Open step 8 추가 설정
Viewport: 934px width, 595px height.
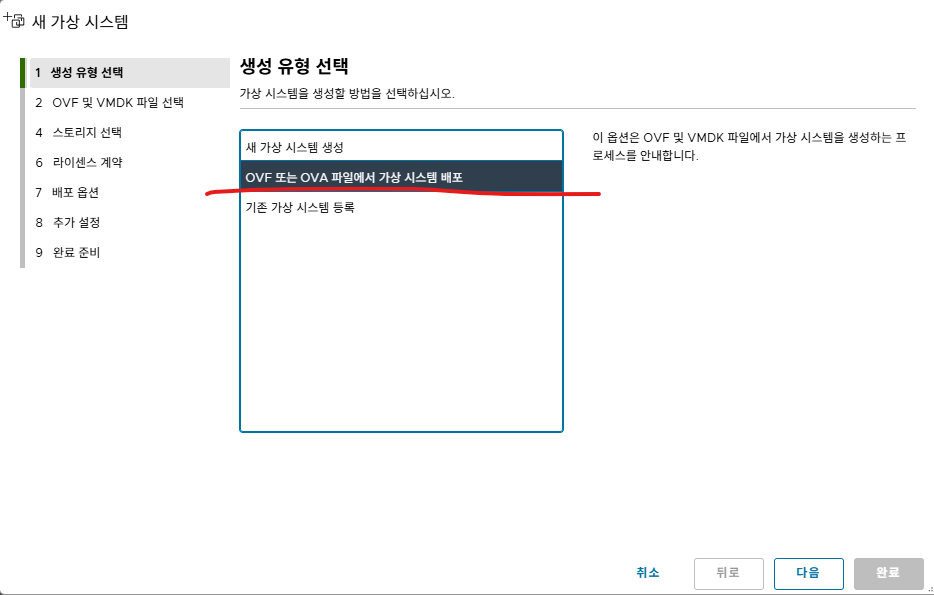(67, 222)
